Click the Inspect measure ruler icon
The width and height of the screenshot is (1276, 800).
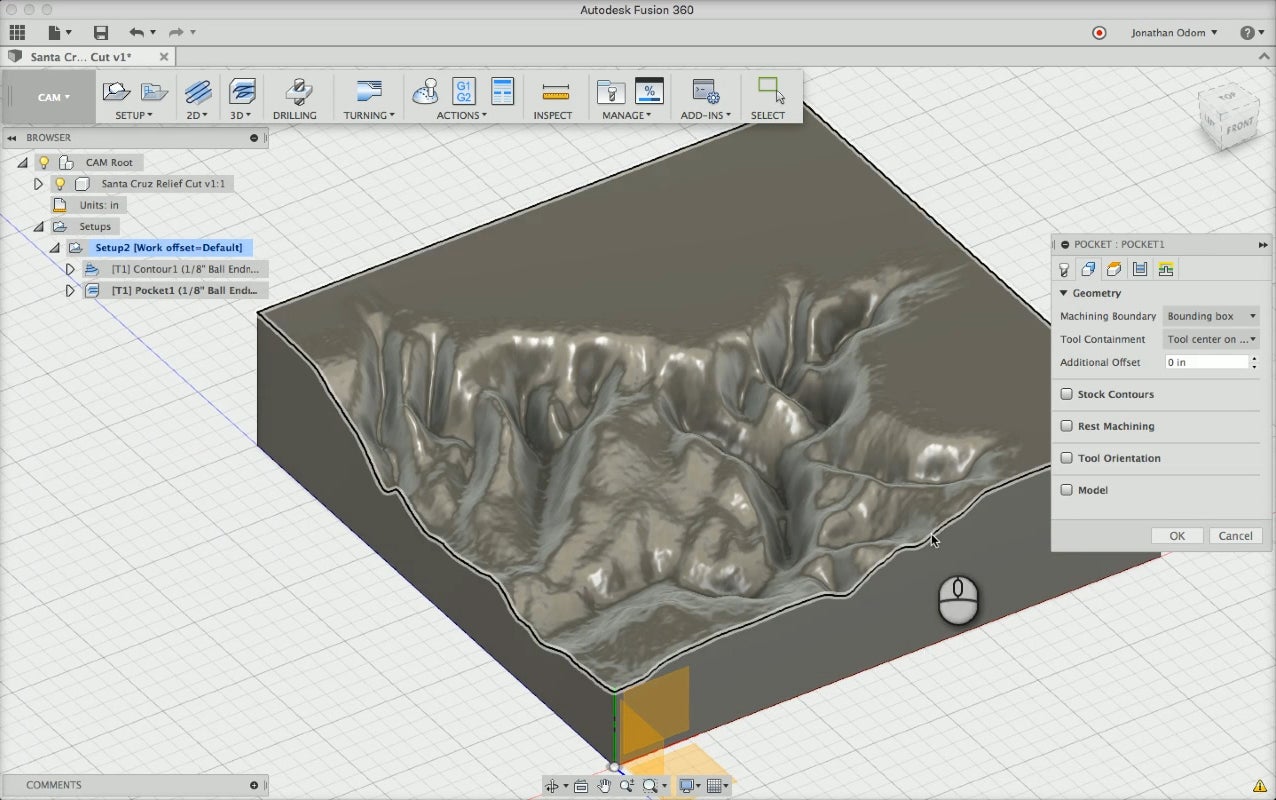(553, 92)
